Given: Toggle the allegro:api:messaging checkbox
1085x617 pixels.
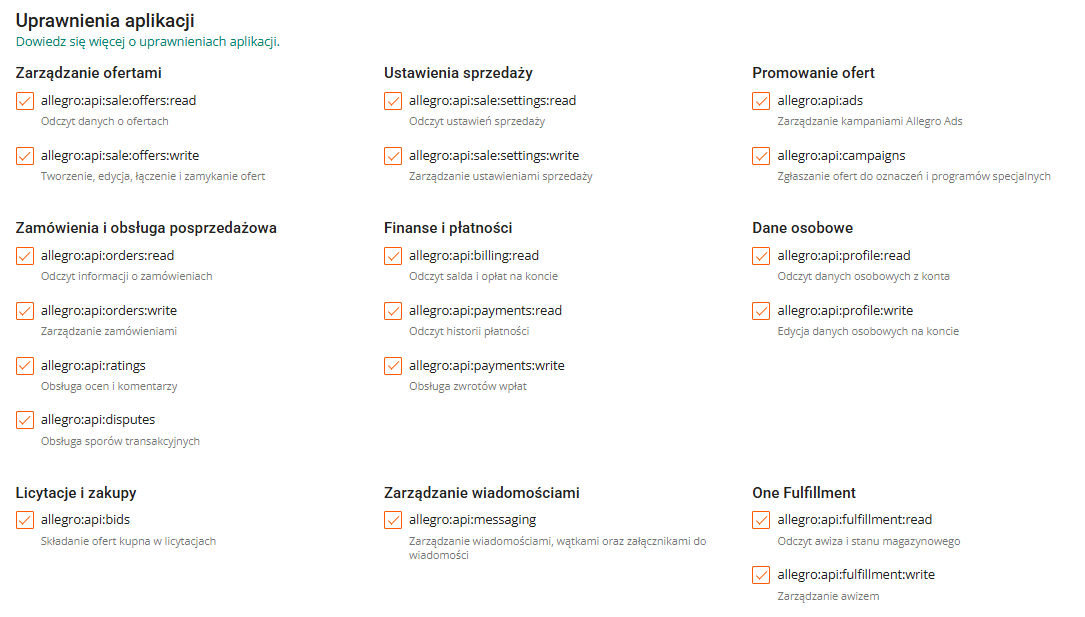Looking at the screenshot, I should click(x=393, y=520).
